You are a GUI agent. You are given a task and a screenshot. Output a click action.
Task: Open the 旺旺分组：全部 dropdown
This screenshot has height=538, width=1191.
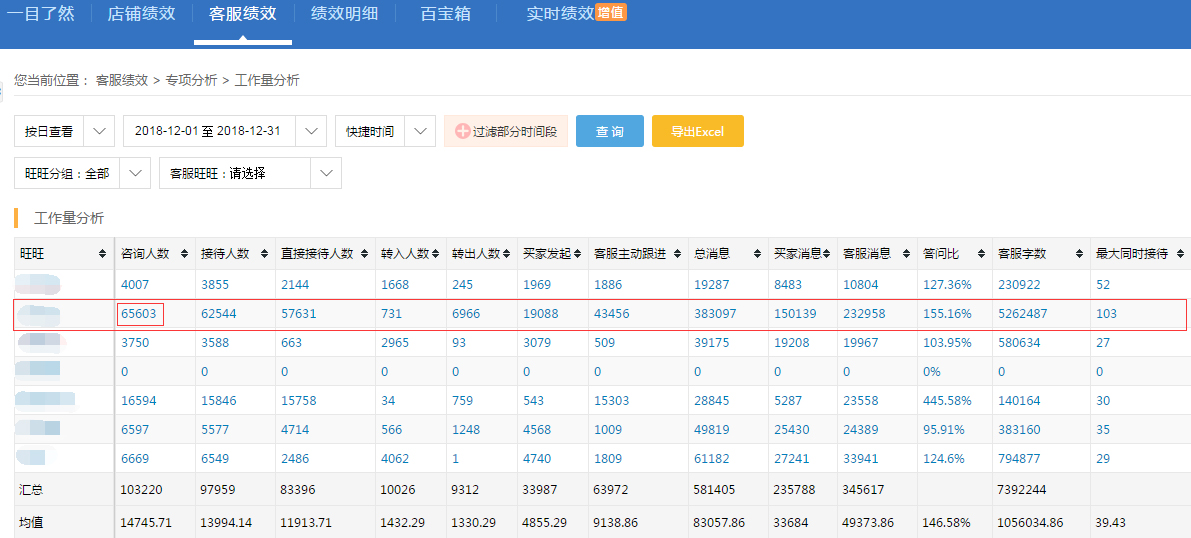pos(135,173)
